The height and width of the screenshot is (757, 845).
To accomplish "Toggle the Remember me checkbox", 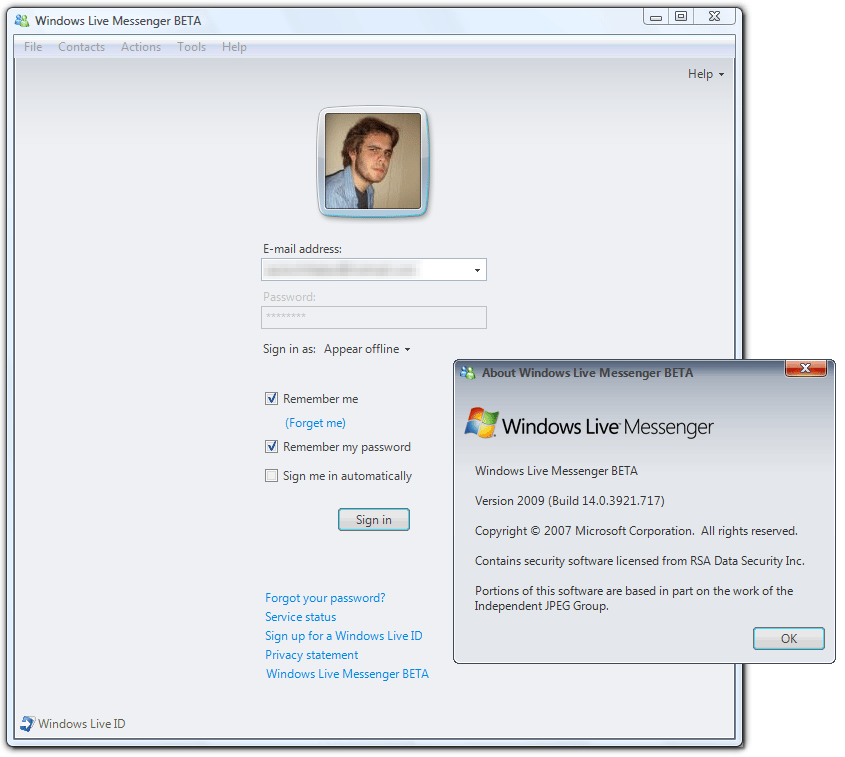I will 272,399.
